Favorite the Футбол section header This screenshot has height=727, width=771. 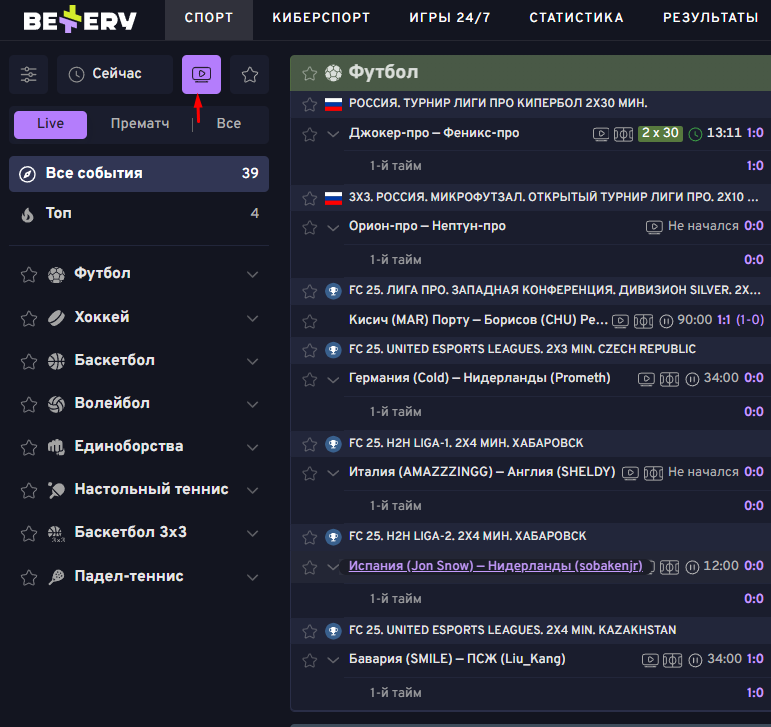(x=309, y=73)
